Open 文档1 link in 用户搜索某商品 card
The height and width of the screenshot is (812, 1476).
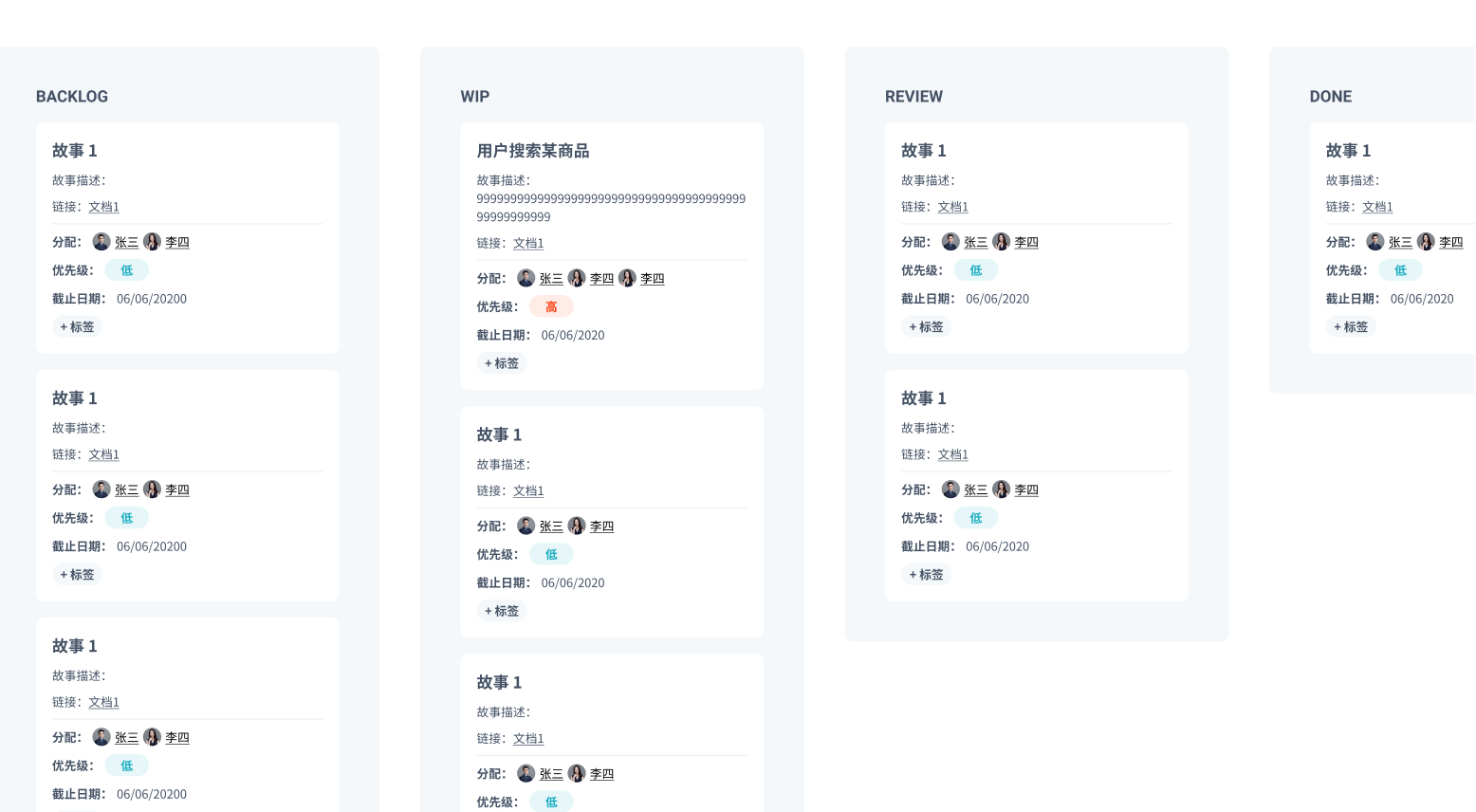(528, 244)
